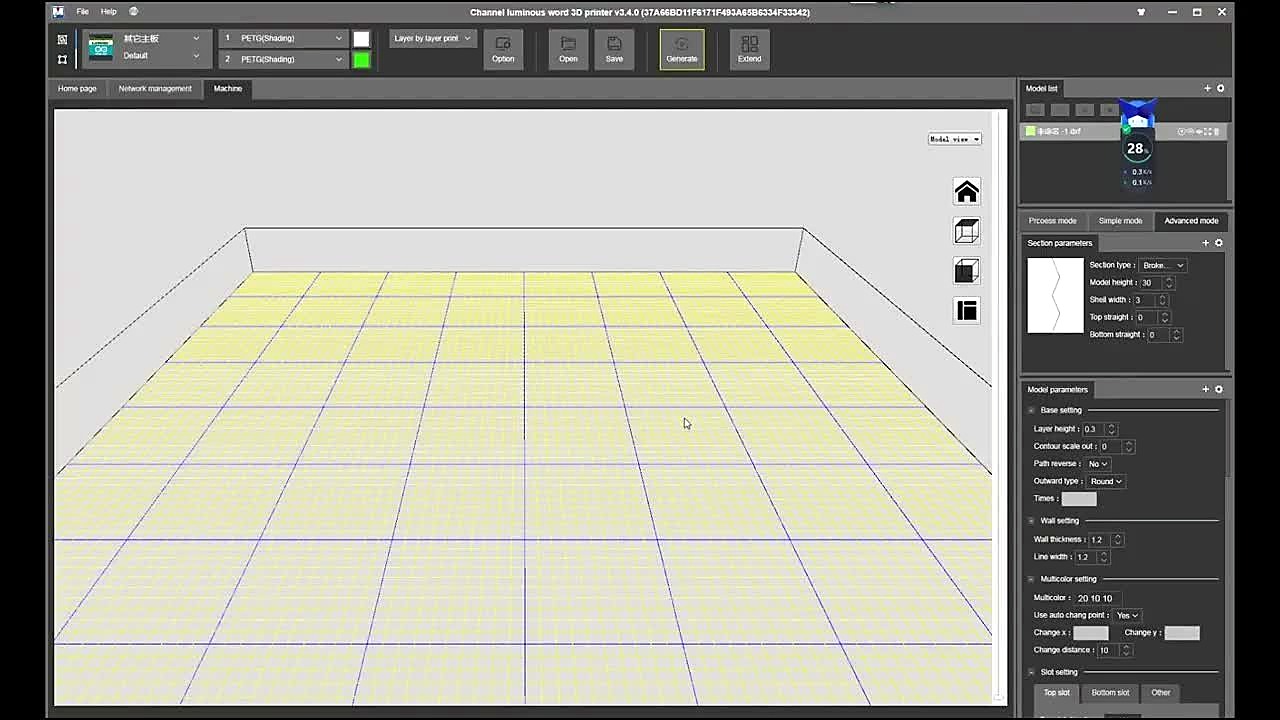Click the globe language icon beside Help
Viewport: 1280px width, 720px height.
[x=134, y=12]
